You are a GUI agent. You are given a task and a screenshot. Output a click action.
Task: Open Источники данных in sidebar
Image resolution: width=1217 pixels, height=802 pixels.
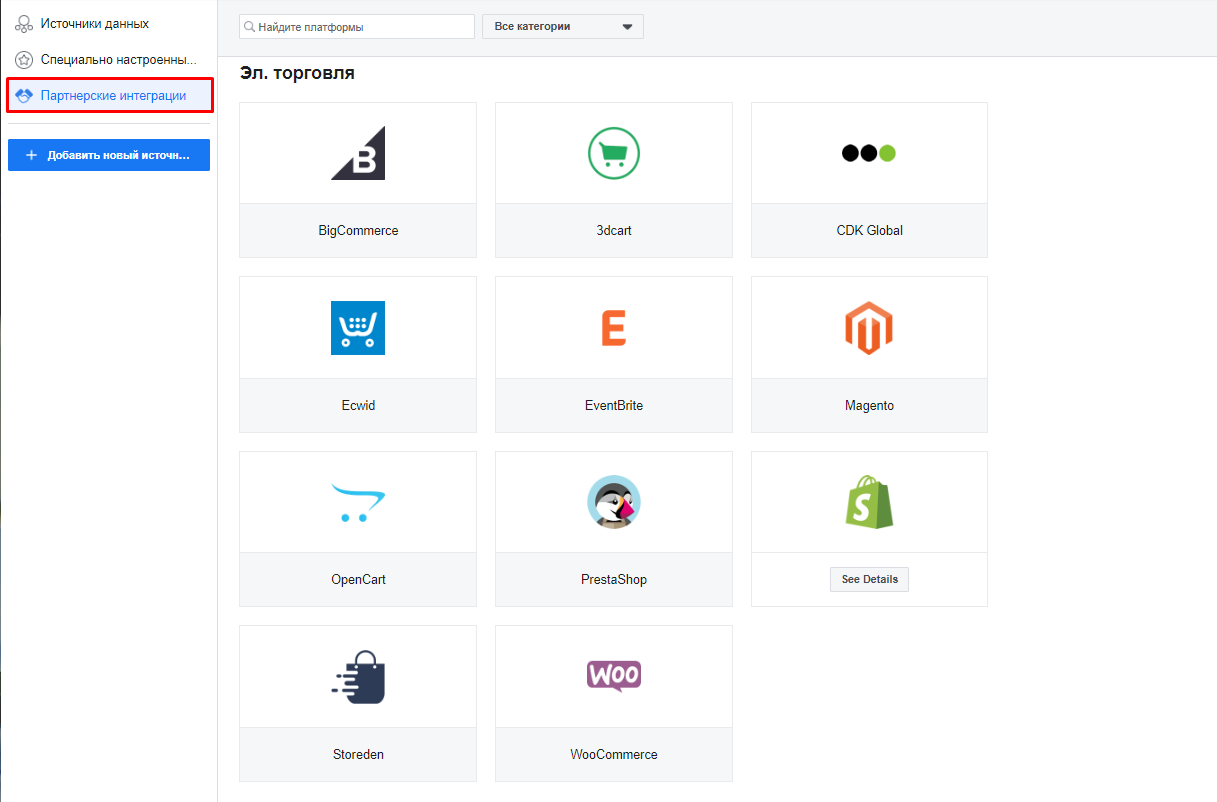94,23
